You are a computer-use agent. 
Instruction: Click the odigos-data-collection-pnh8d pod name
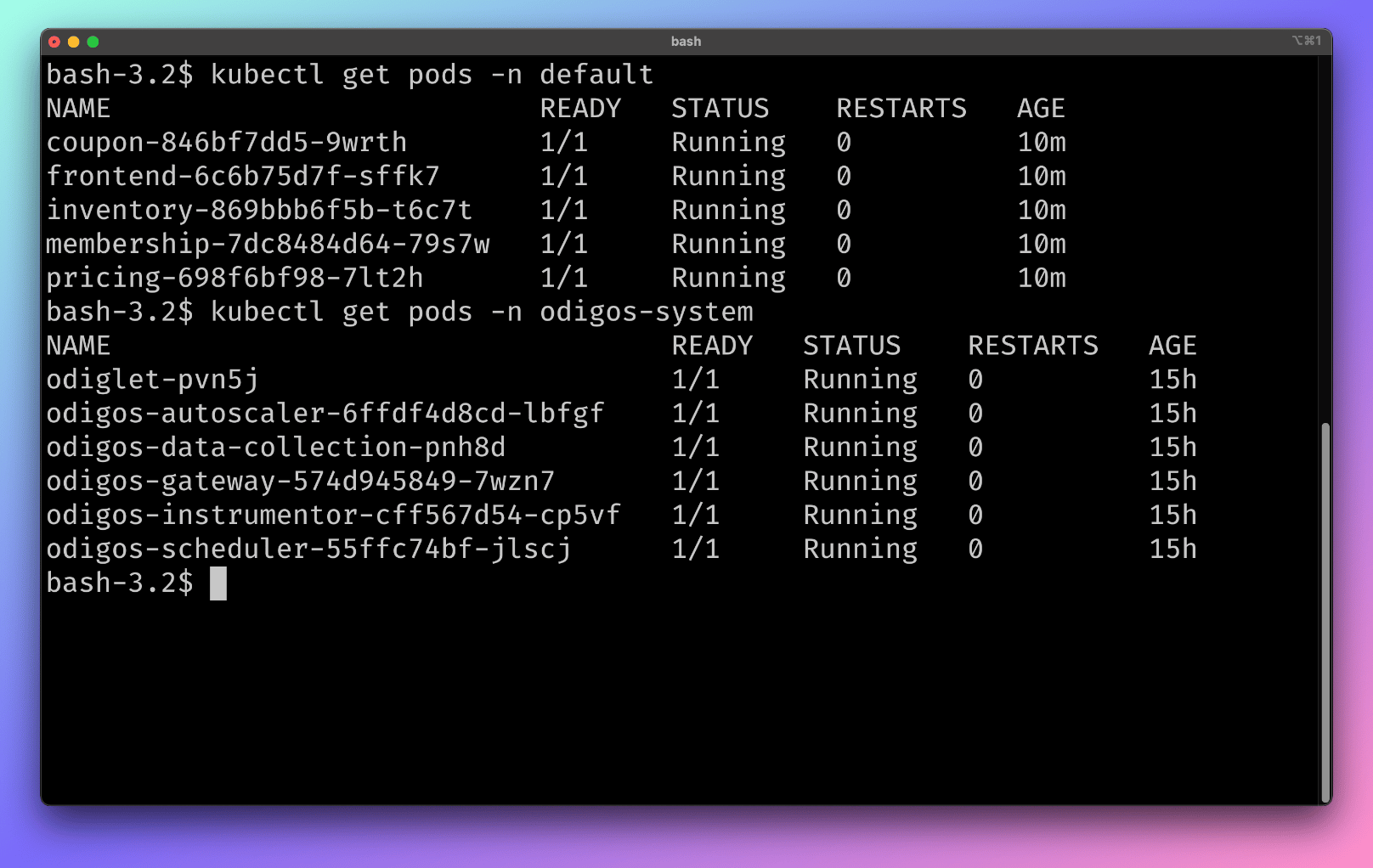276,448
